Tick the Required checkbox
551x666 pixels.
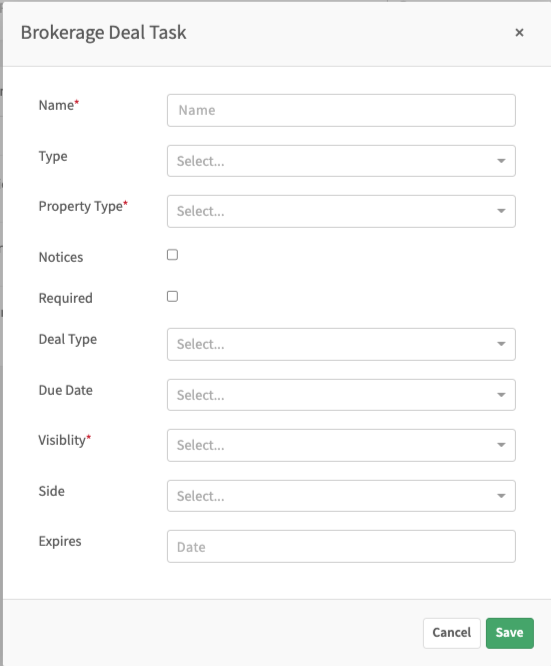(172, 296)
